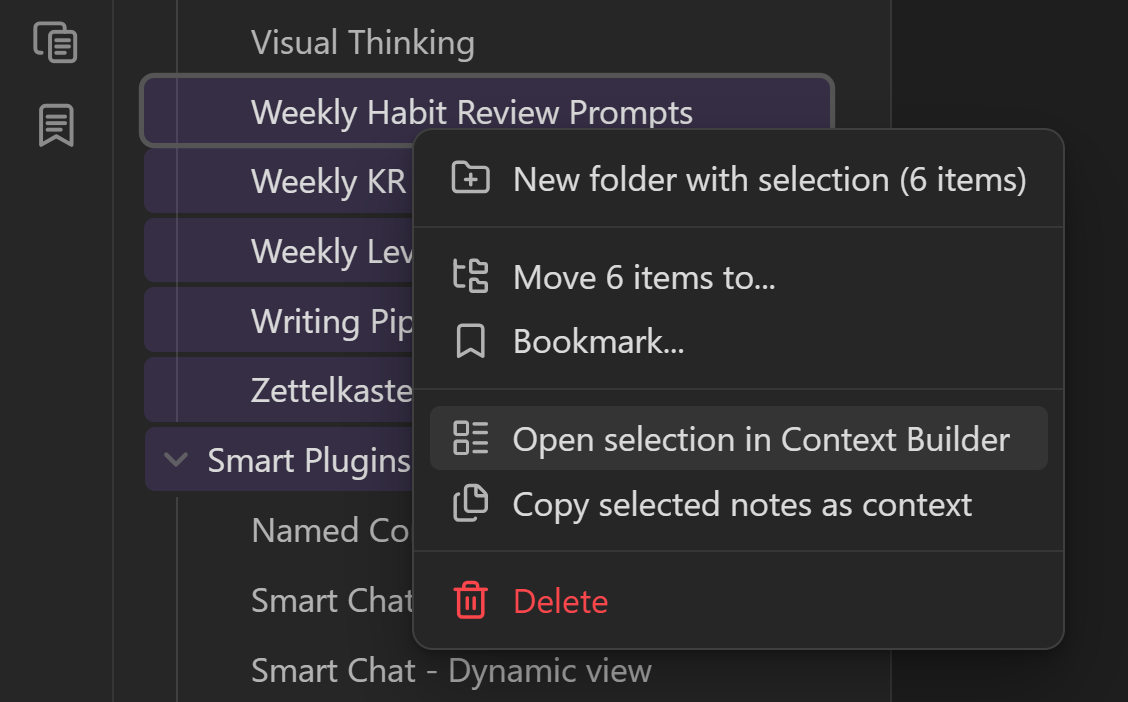Choose Bookmark... from context menu
The height and width of the screenshot is (702, 1128).
tap(598, 341)
